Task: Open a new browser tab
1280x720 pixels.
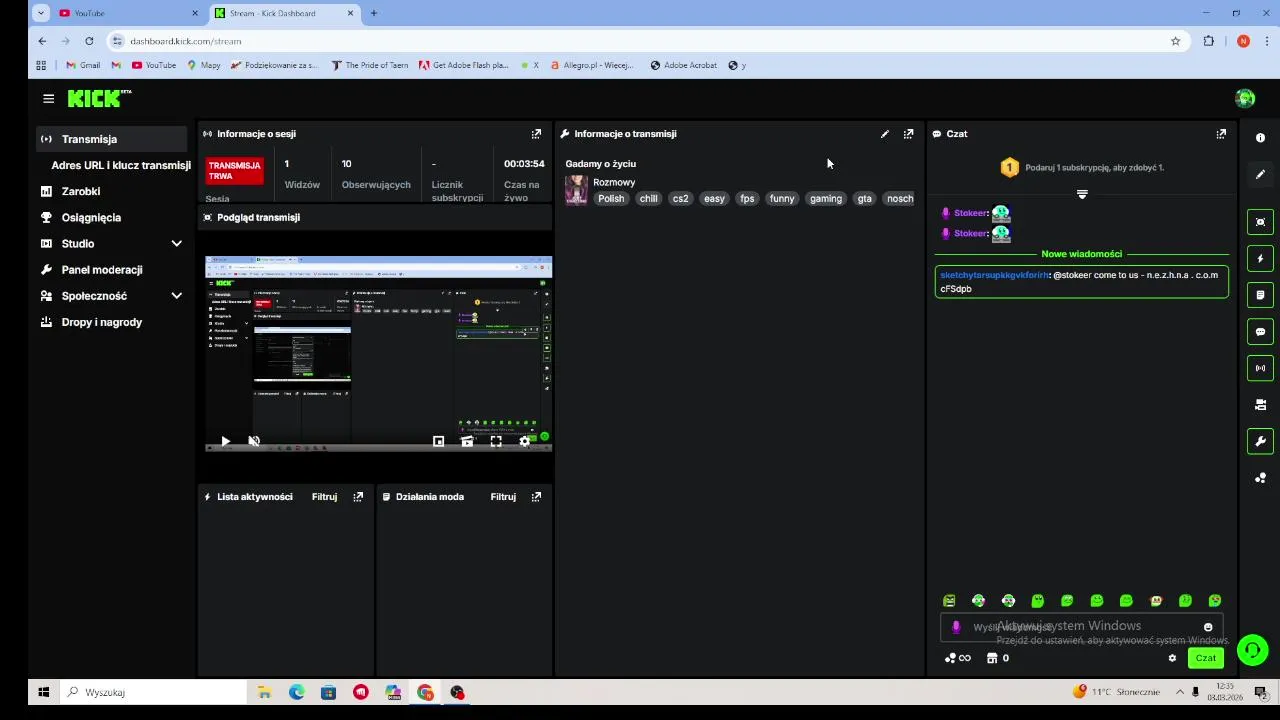Action: coord(374,13)
